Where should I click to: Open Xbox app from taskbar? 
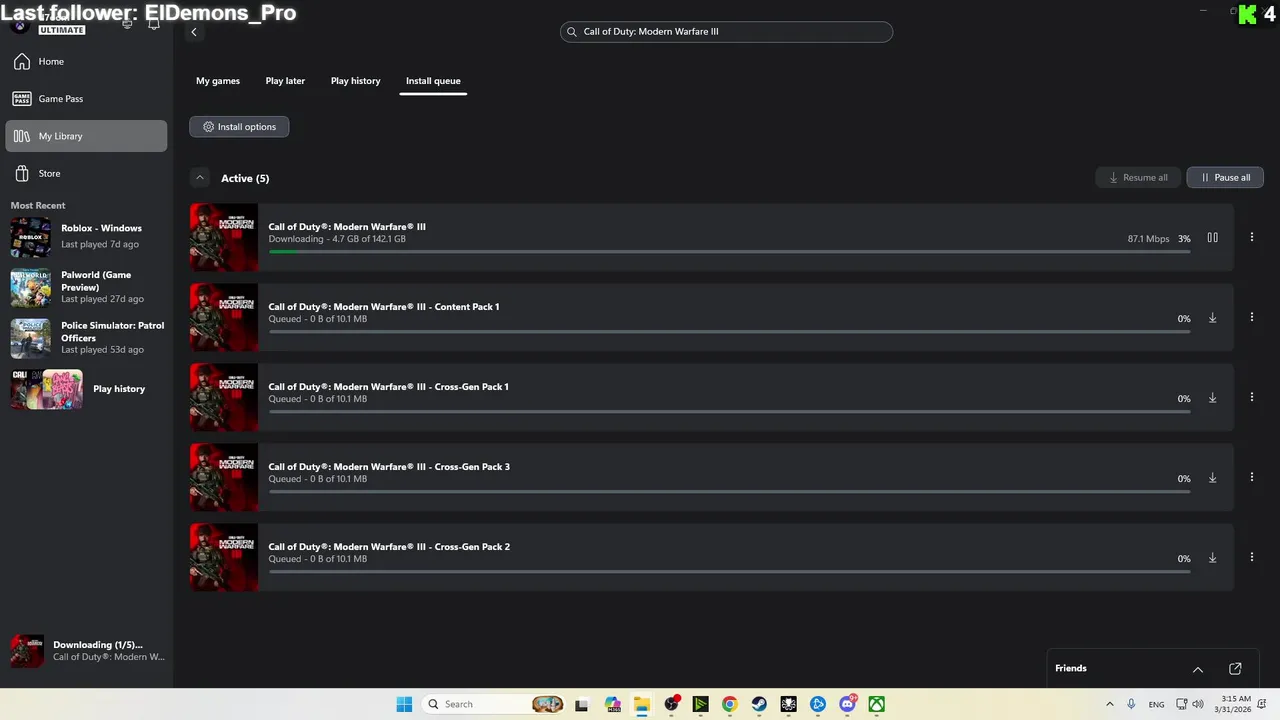pyautogui.click(x=877, y=704)
